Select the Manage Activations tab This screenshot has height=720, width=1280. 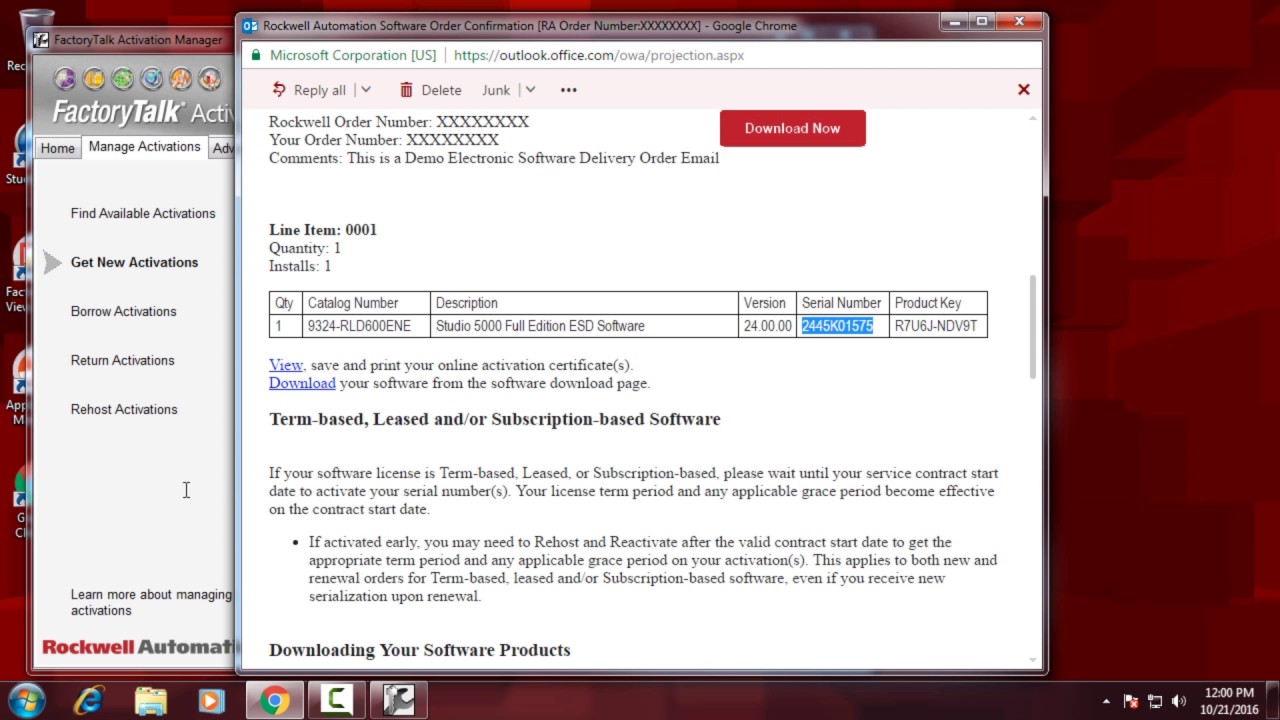click(x=144, y=147)
